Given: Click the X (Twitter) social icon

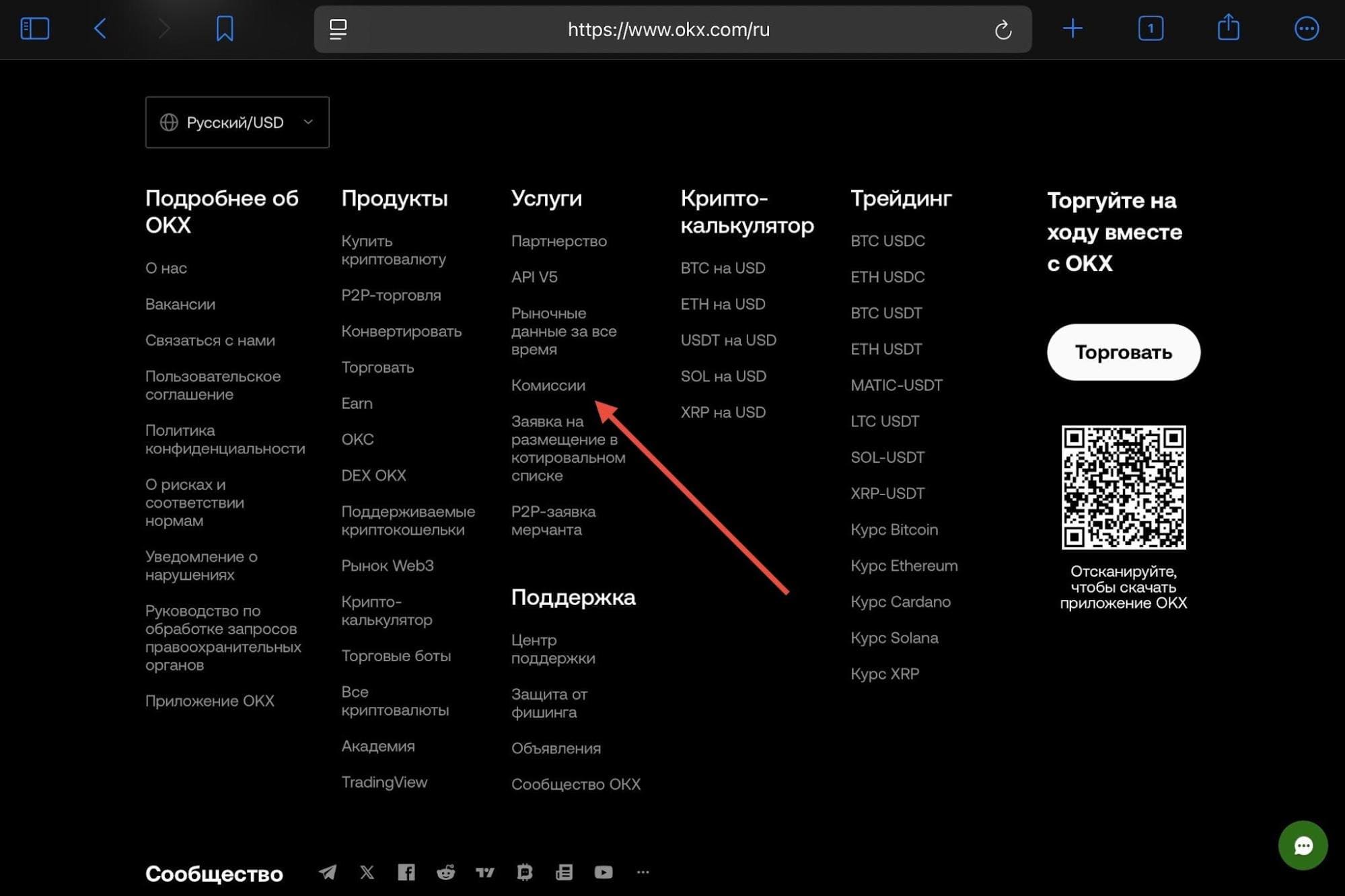Looking at the screenshot, I should [367, 872].
